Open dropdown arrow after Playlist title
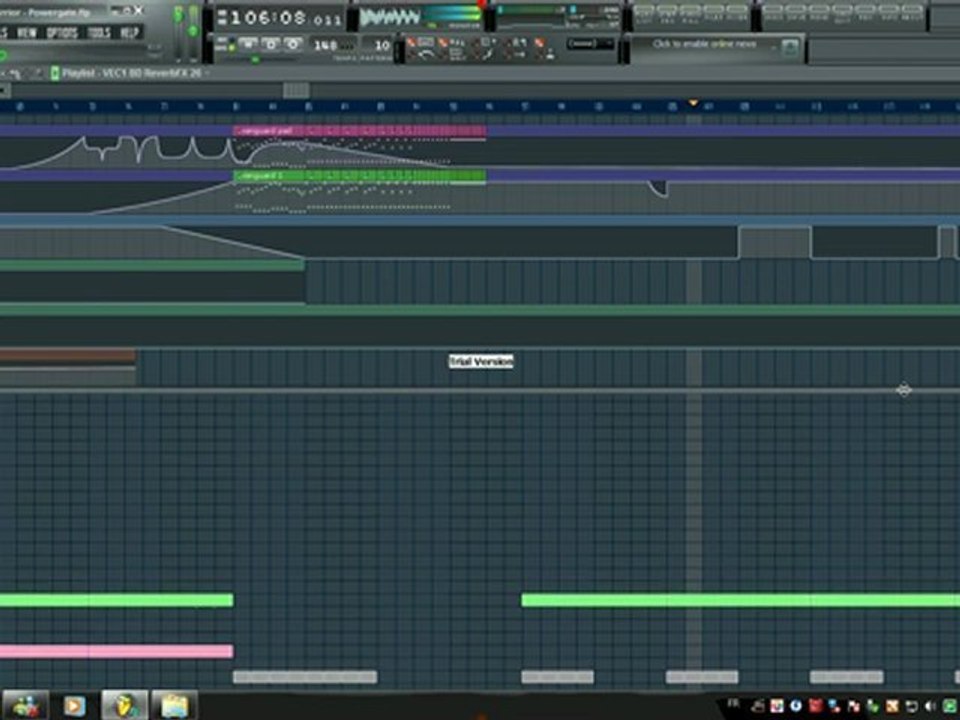 pyautogui.click(x=207, y=73)
